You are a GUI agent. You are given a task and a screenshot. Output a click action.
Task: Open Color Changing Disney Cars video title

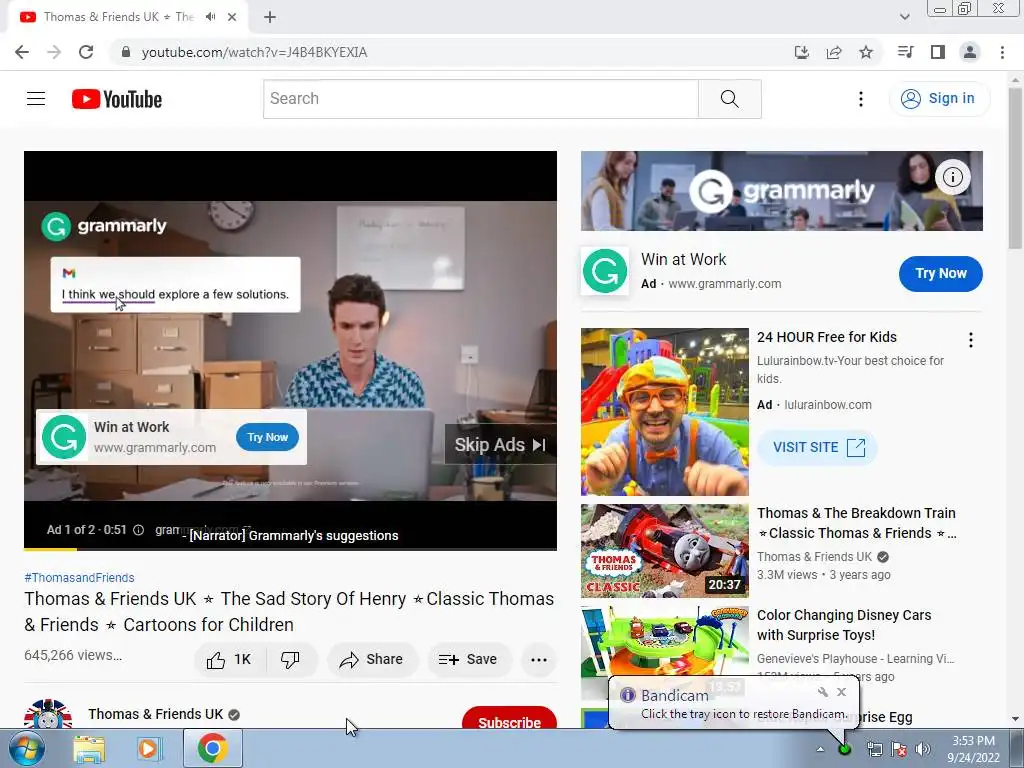[x=844, y=625]
